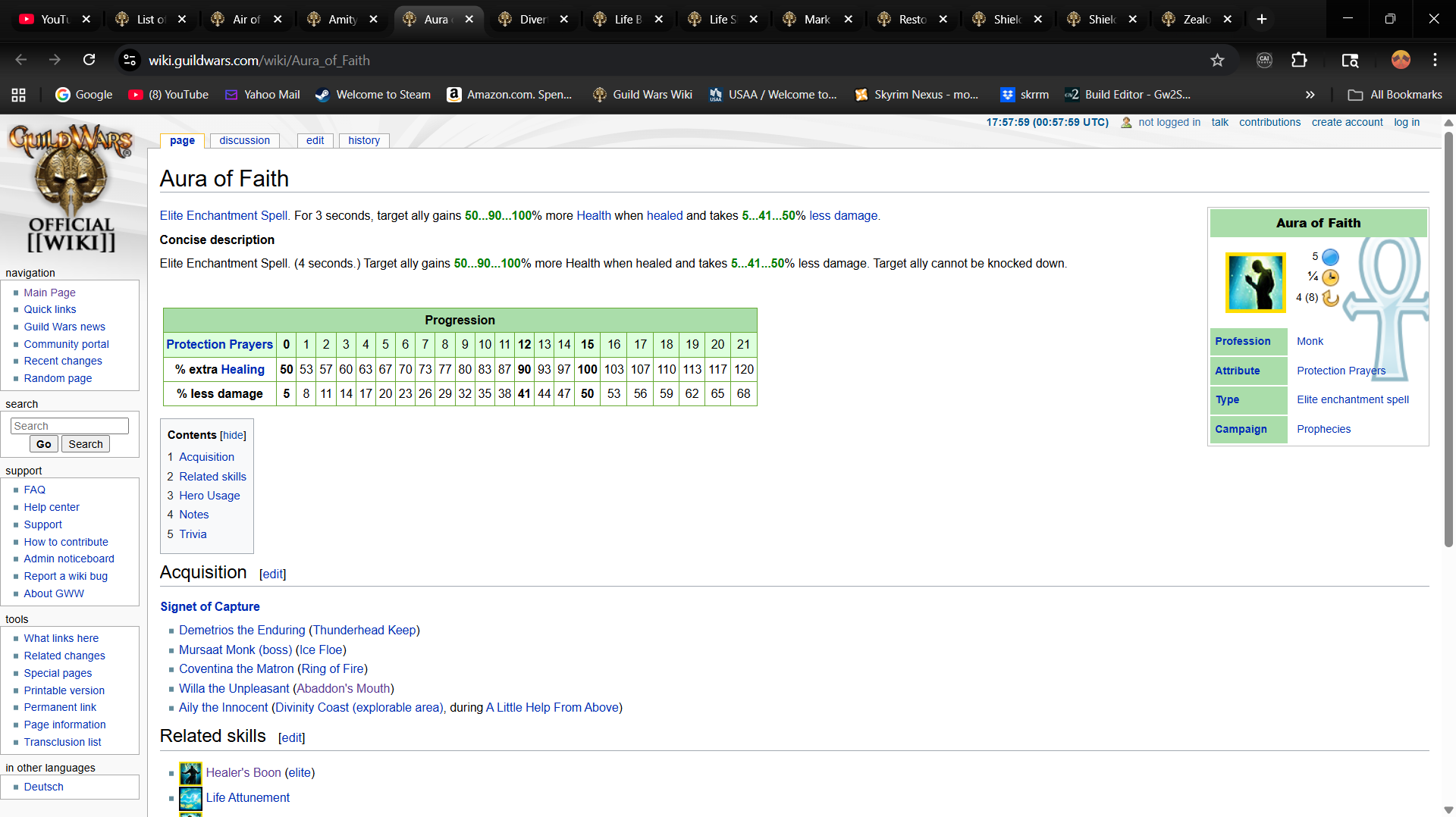The width and height of the screenshot is (1456, 817).
Task: Open the Elite Enchantment Spell link
Action: (x=225, y=216)
